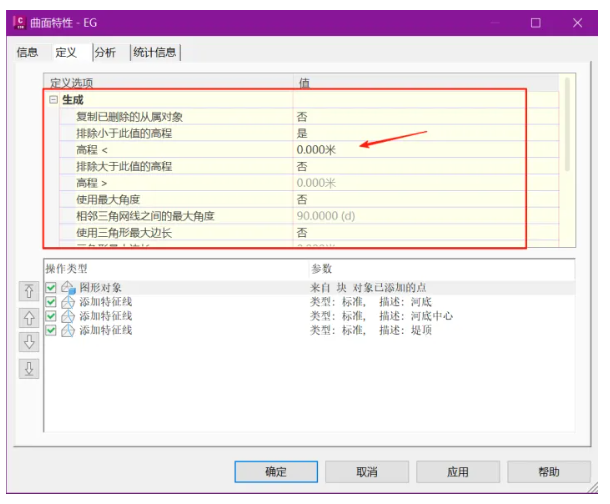Screen dimensions: 610x504
Task: Click 排除小于此值的高程 label
Action: (x=124, y=133)
